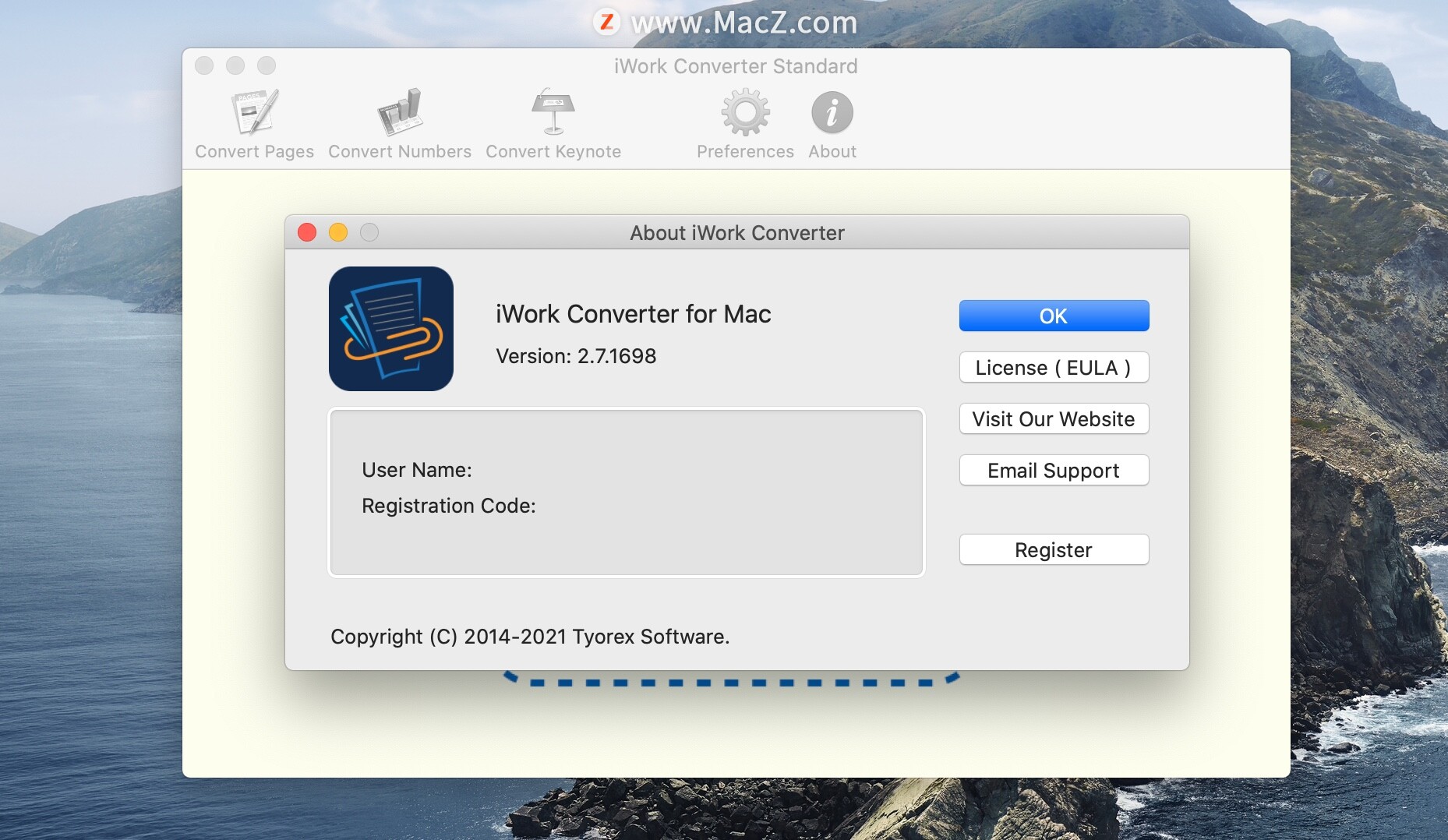1448x840 pixels.
Task: View the License ( EULA ) button
Action: pos(1054,367)
